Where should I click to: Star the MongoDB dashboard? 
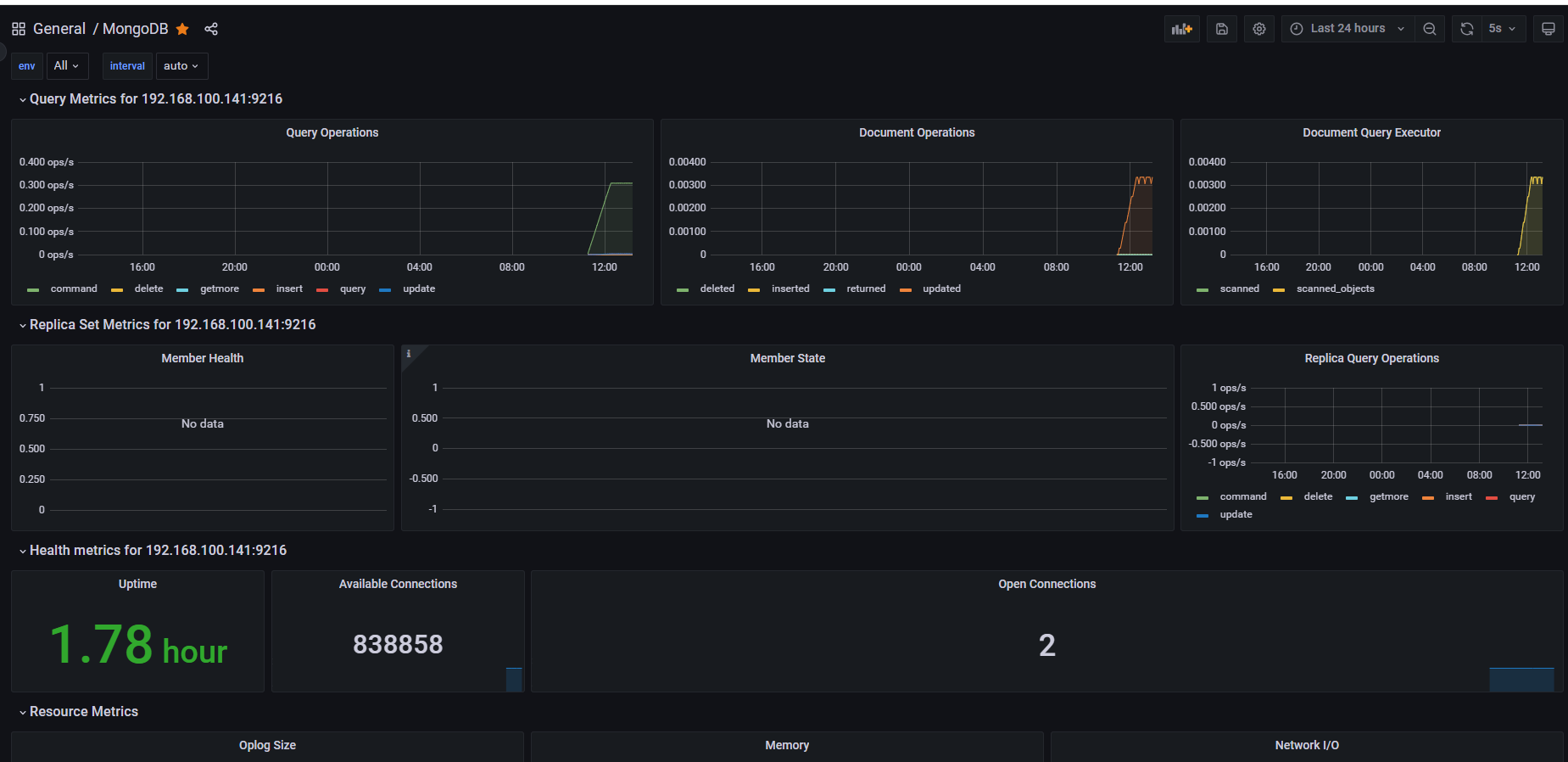pos(182,29)
